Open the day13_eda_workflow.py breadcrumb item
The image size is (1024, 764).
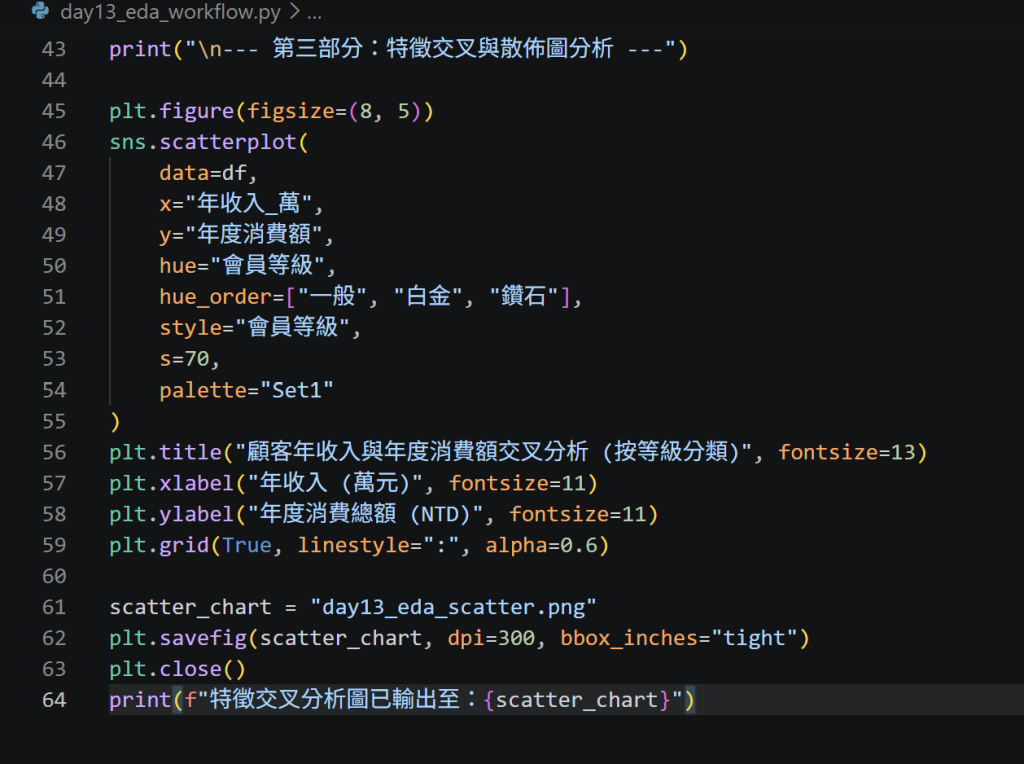coord(170,12)
